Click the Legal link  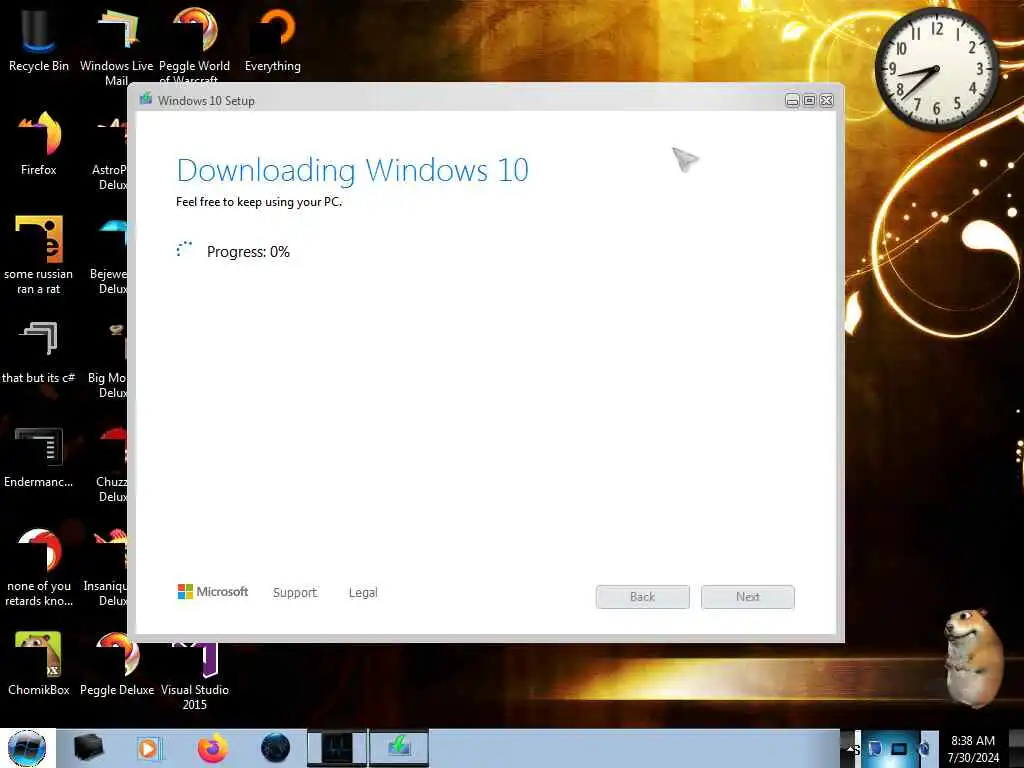pyautogui.click(x=363, y=592)
